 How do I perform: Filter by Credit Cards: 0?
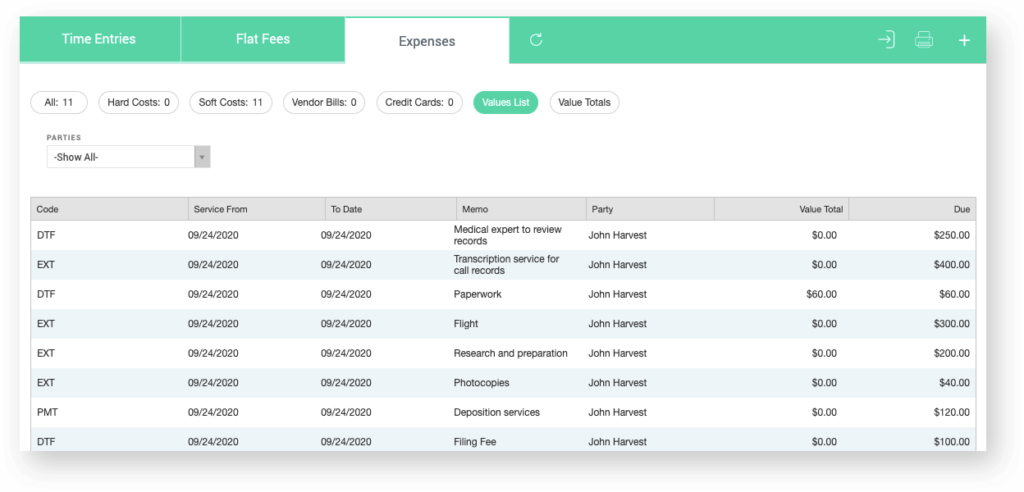[x=419, y=103]
